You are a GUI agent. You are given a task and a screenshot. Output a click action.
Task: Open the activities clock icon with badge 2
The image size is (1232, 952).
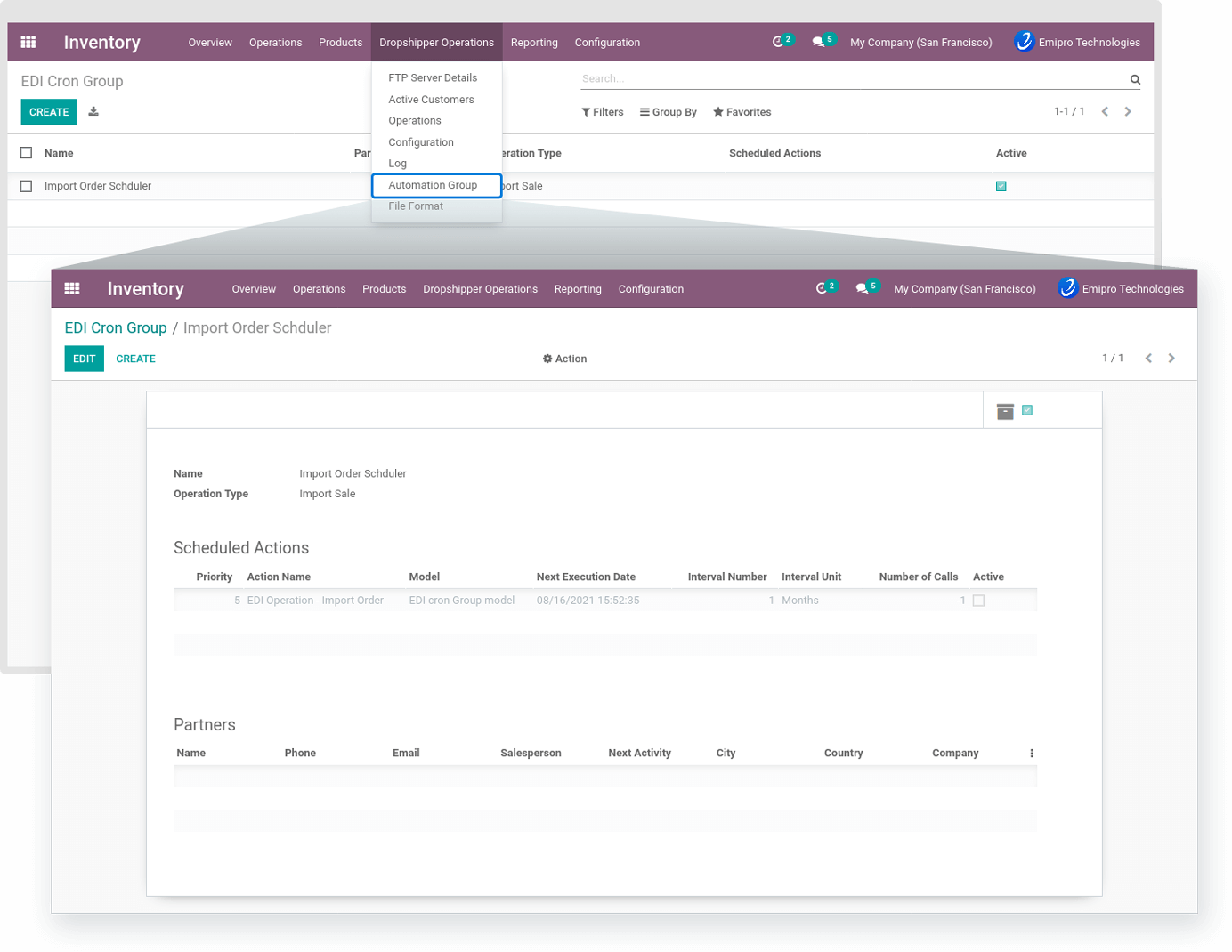click(822, 289)
